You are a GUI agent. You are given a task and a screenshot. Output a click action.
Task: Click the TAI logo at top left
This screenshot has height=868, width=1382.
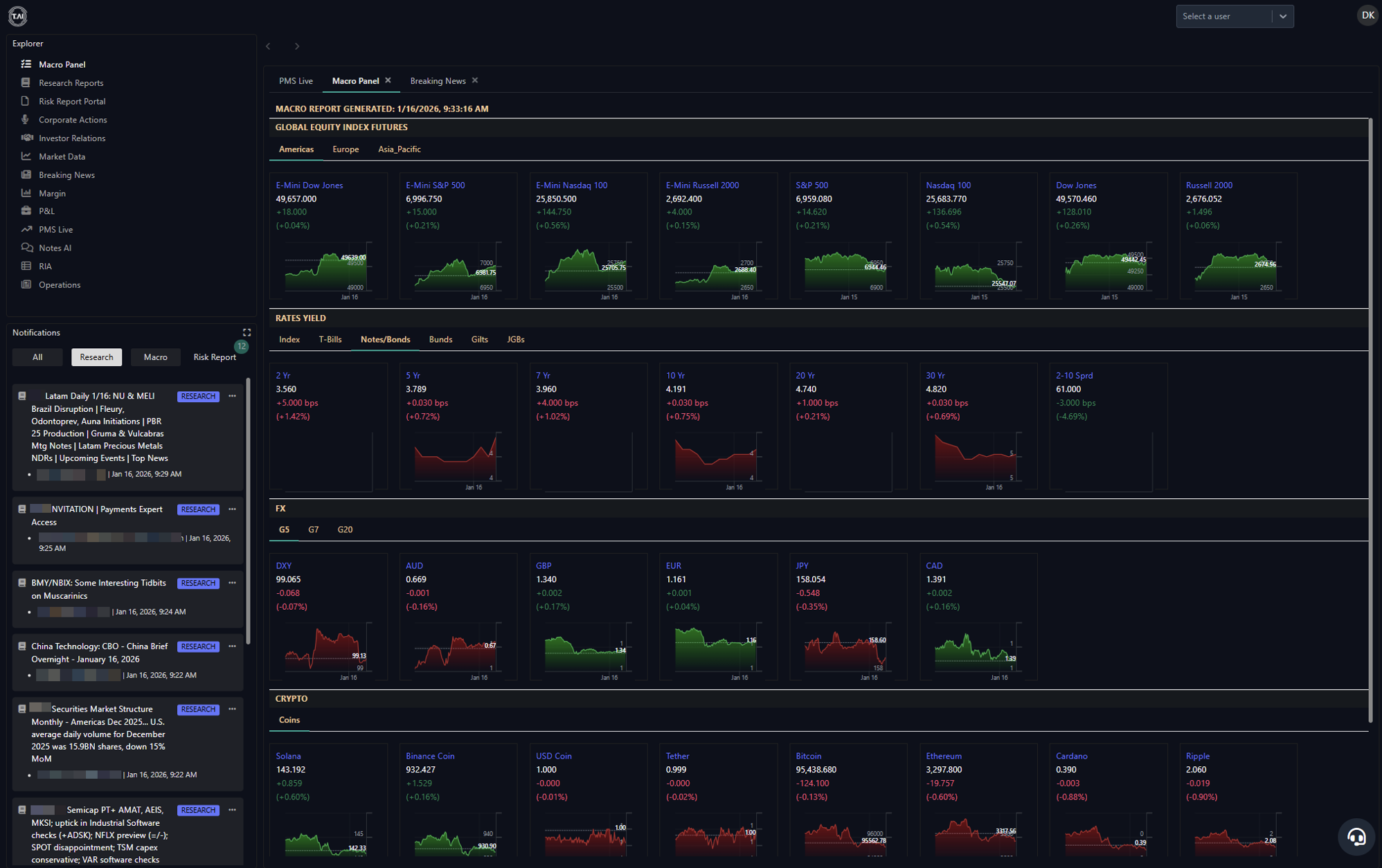click(17, 15)
